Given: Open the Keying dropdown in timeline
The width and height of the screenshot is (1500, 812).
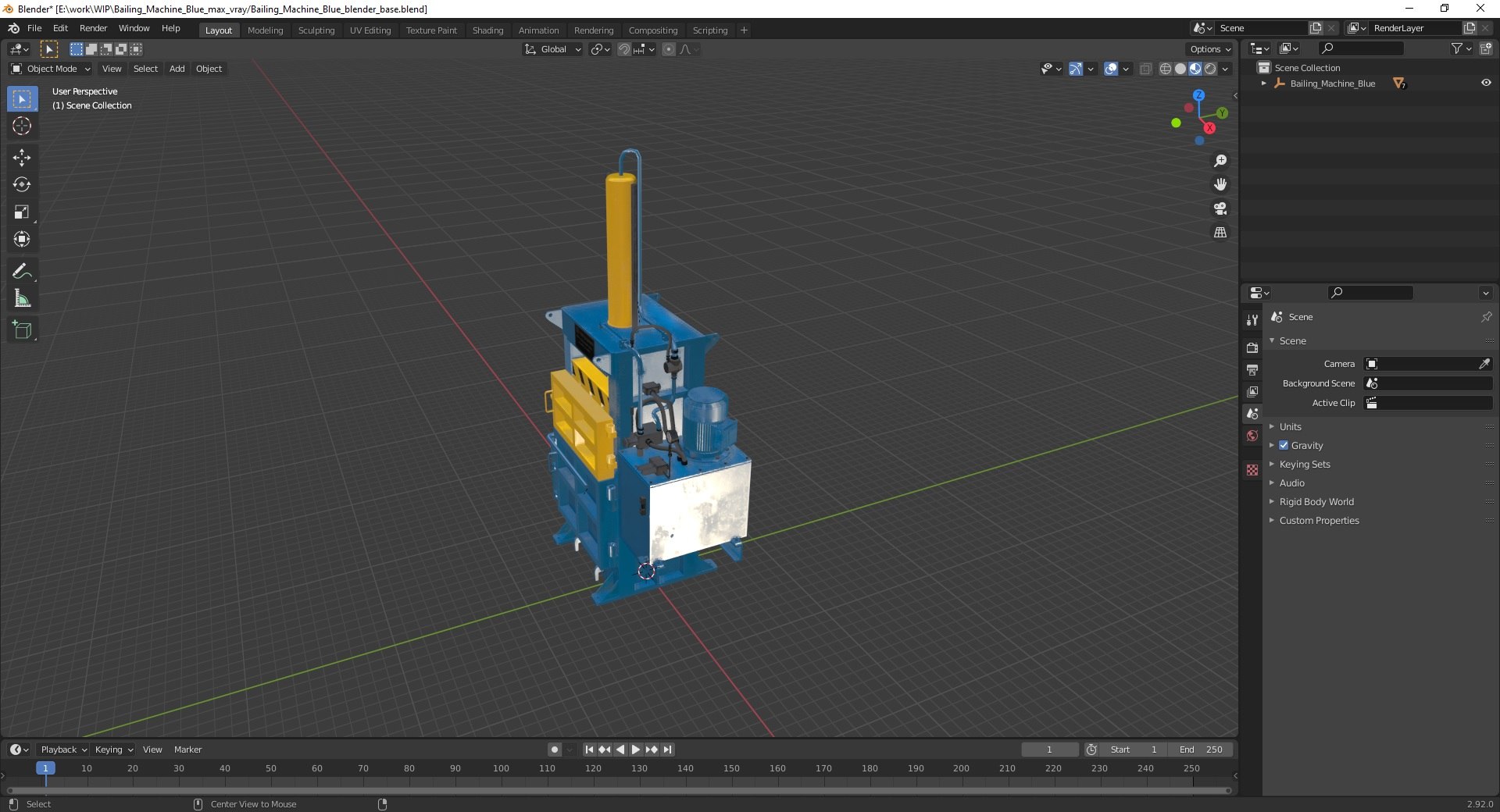Looking at the screenshot, I should tap(113, 750).
